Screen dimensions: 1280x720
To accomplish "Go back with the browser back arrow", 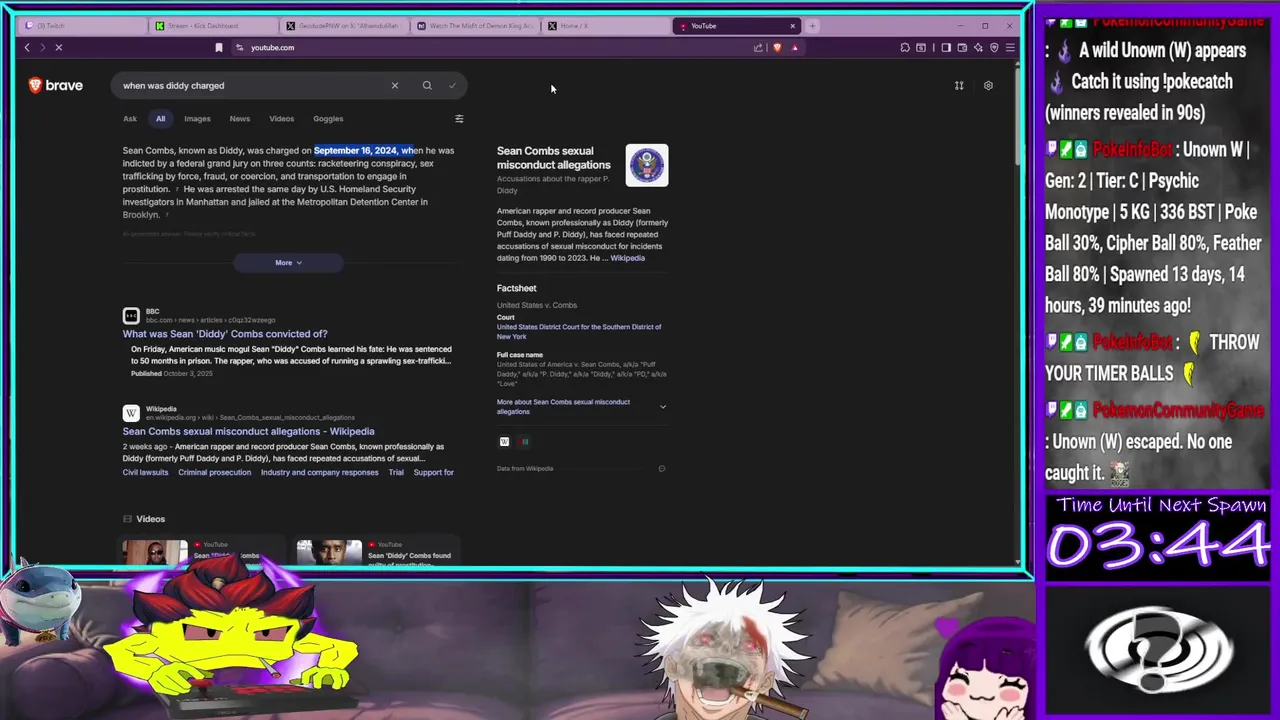I will pos(27,47).
